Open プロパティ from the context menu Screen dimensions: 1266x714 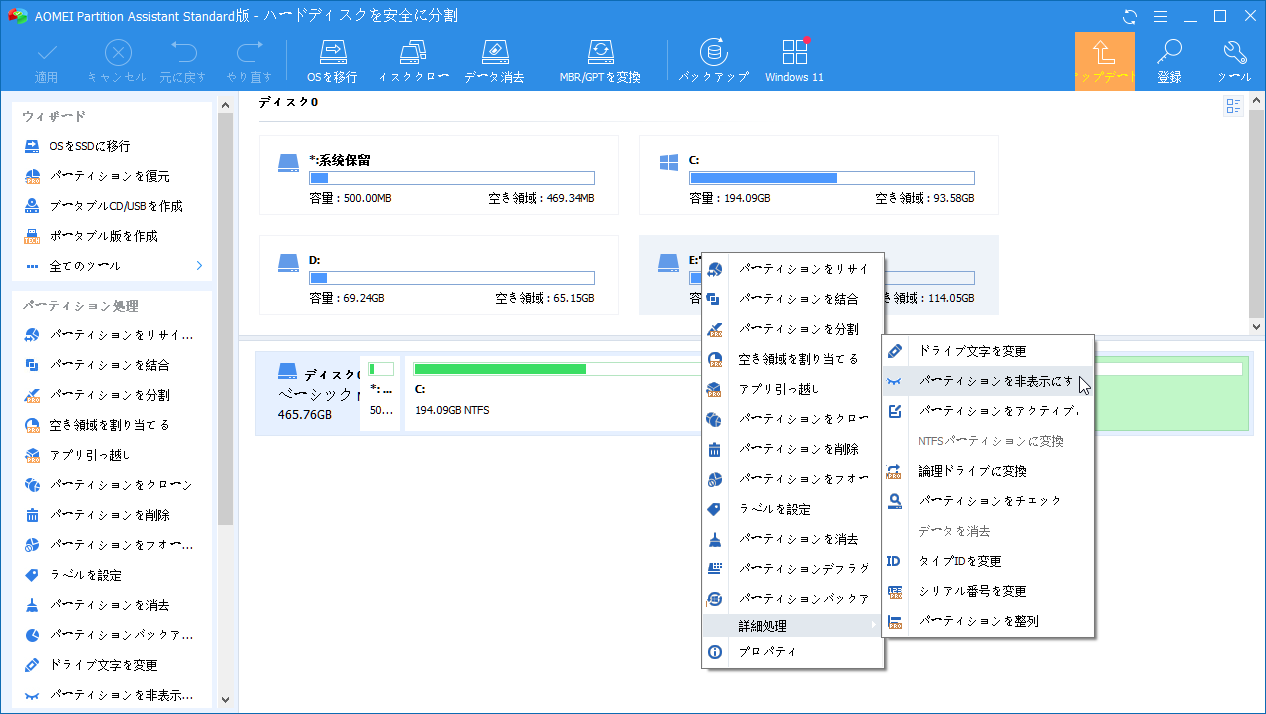tap(793, 652)
